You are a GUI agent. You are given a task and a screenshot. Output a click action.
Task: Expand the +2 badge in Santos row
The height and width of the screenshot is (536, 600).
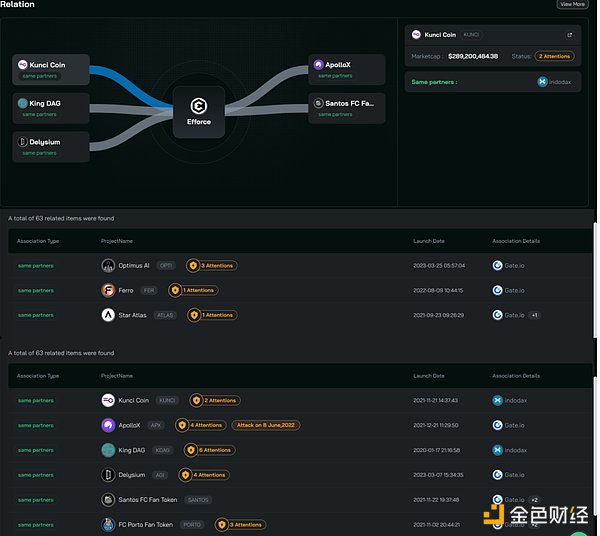(535, 499)
